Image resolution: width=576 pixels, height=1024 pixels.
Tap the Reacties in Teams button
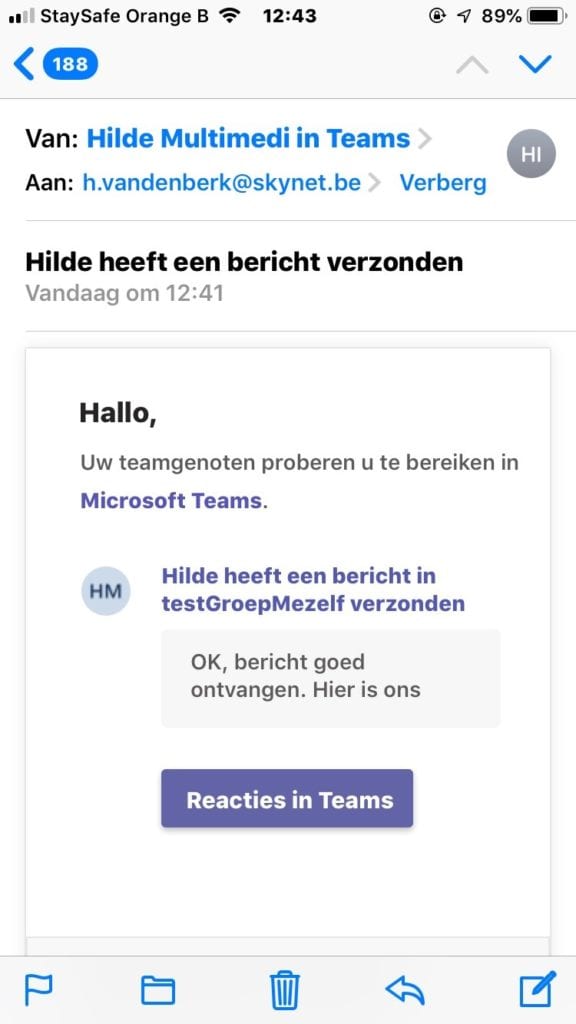pos(287,799)
